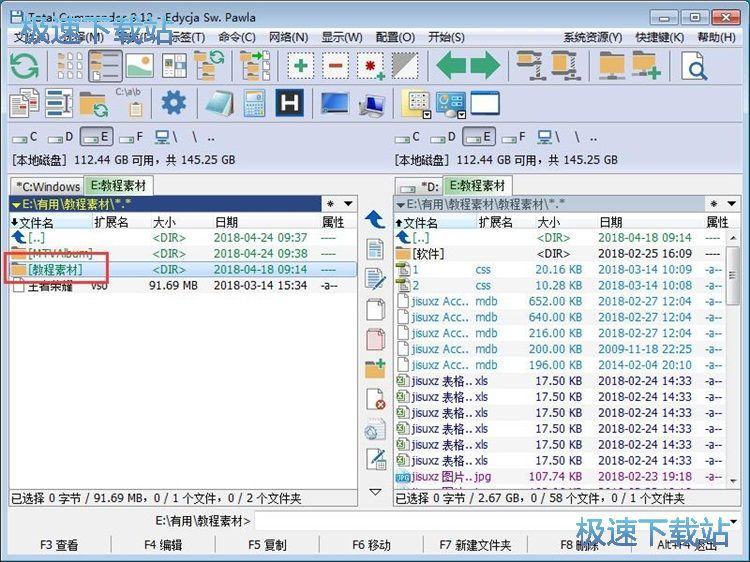This screenshot has width=750, height=562.
Task: Open command line history dropdown
Action: pos(734,521)
